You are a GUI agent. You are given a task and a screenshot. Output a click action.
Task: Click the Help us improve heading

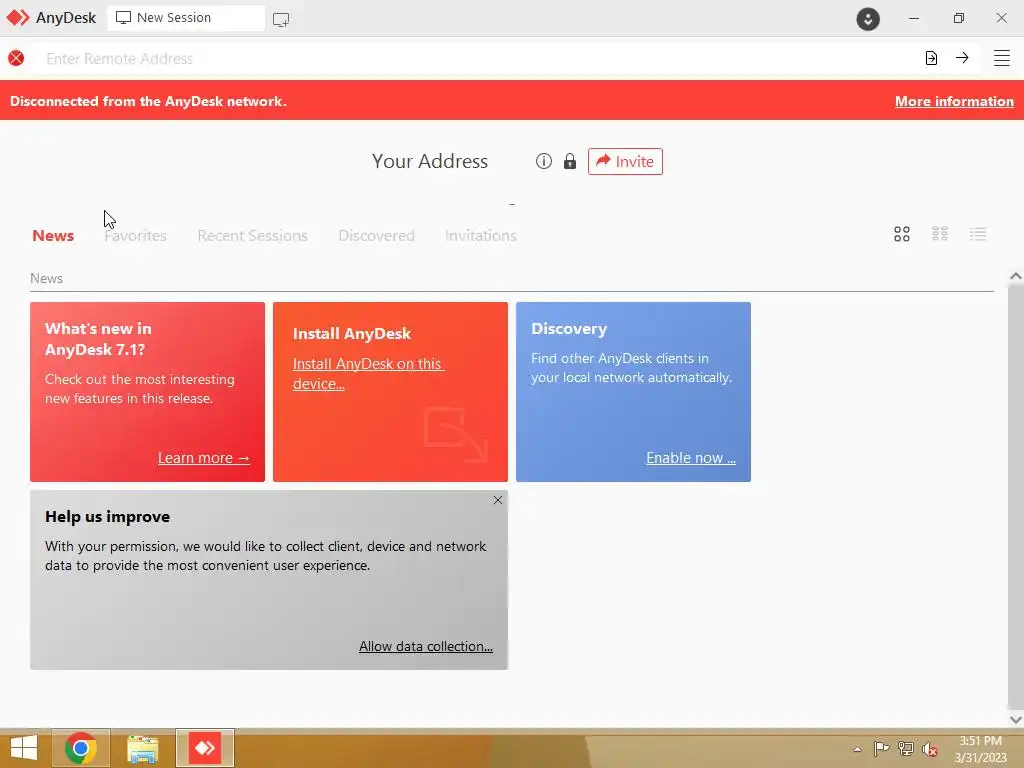pyautogui.click(x=107, y=517)
